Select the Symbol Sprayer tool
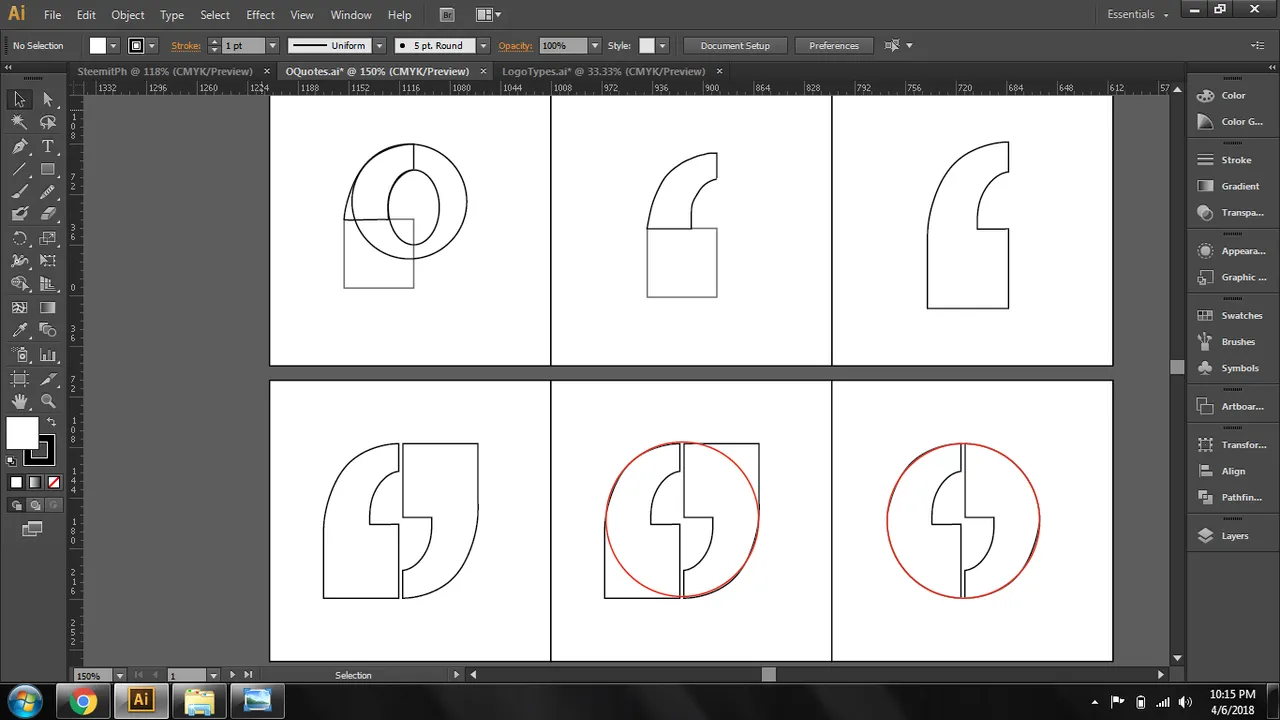This screenshot has width=1280, height=720. (19, 355)
